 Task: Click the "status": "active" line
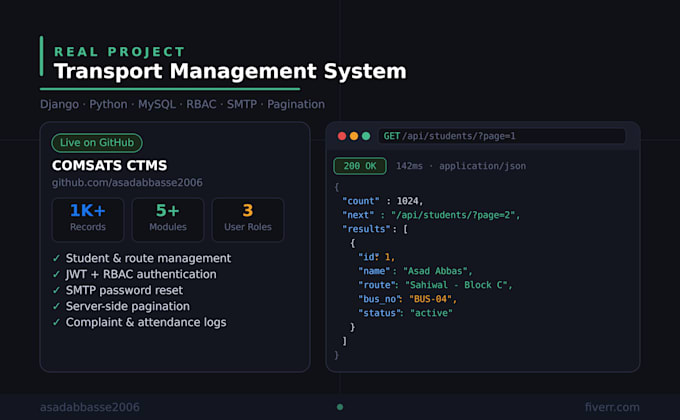point(405,313)
